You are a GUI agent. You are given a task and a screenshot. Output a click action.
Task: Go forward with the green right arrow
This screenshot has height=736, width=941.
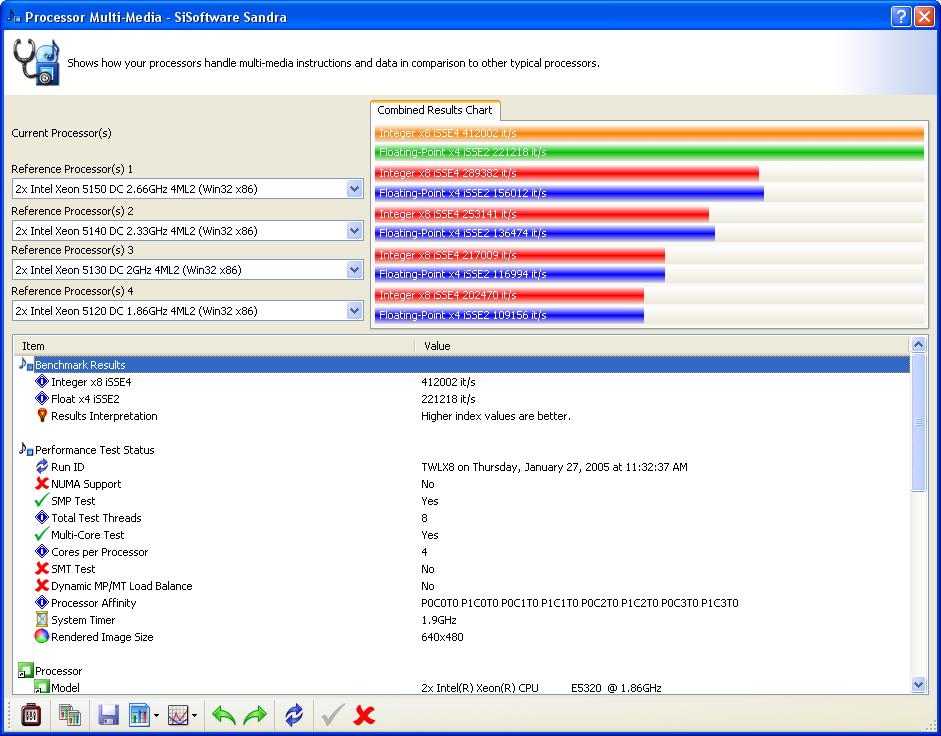point(255,715)
